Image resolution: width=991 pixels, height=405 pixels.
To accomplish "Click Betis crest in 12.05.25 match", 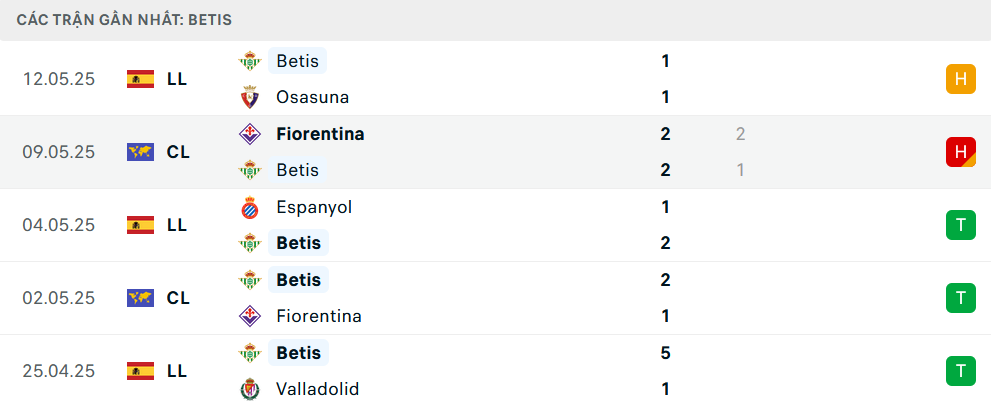I will click(x=250, y=61).
